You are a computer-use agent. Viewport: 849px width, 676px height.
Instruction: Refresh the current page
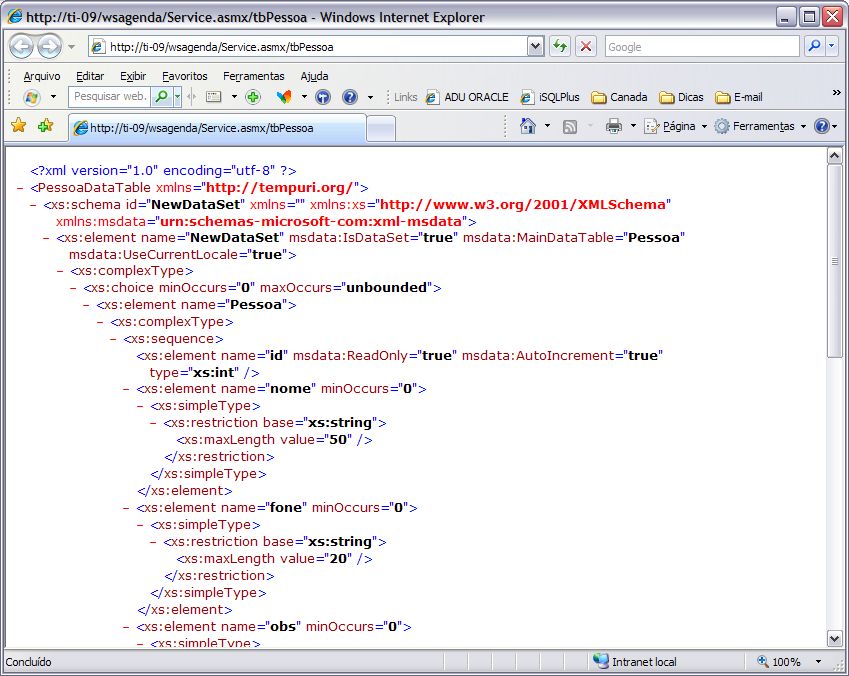[x=560, y=46]
